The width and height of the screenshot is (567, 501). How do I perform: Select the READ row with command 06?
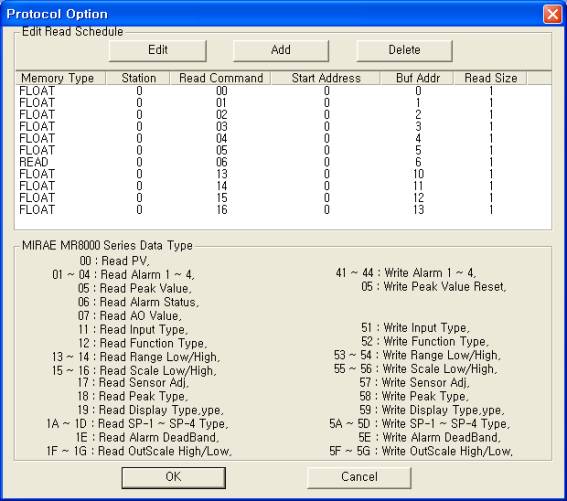pyautogui.click(x=284, y=162)
